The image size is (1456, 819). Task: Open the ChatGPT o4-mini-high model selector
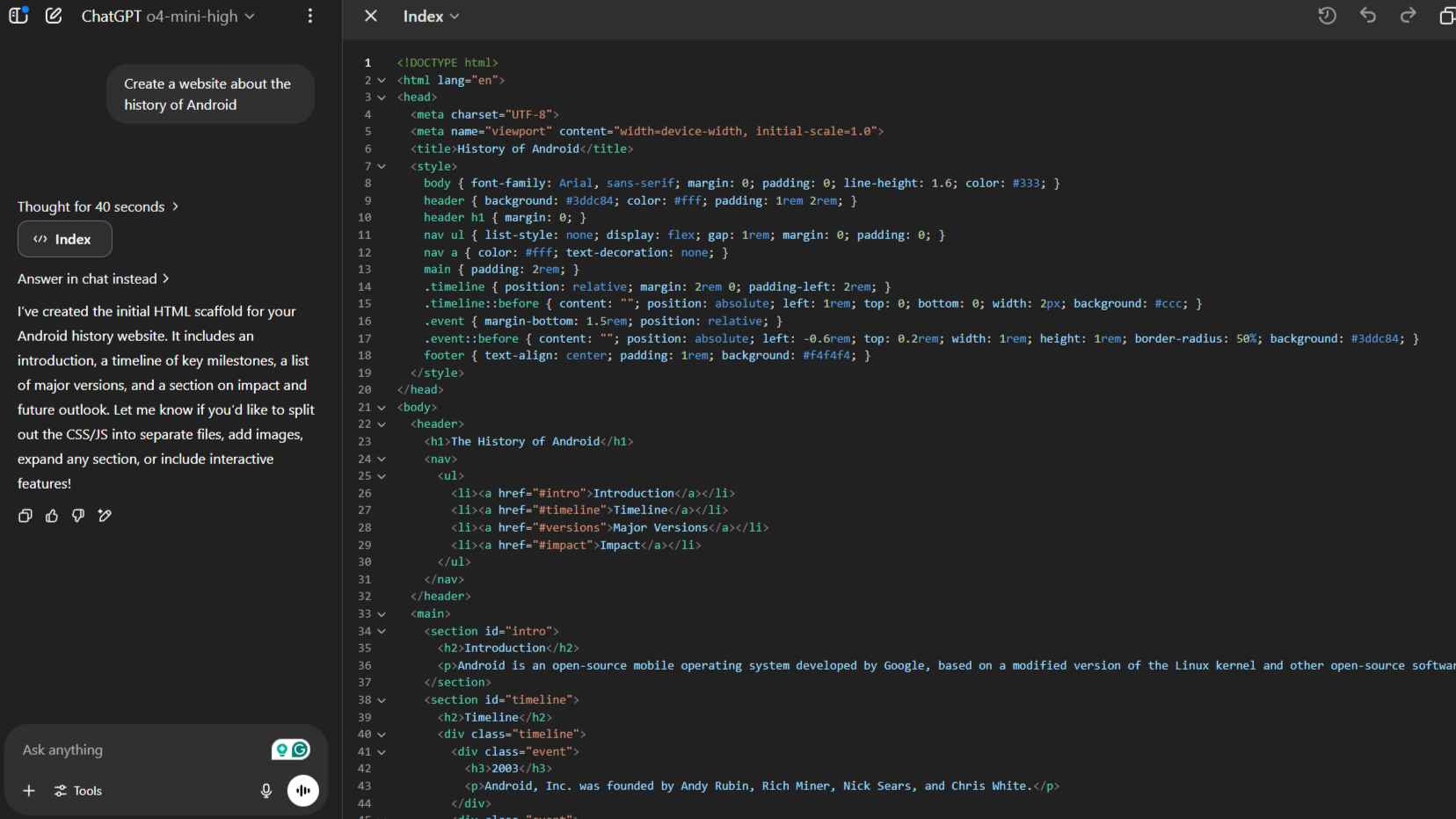click(168, 16)
